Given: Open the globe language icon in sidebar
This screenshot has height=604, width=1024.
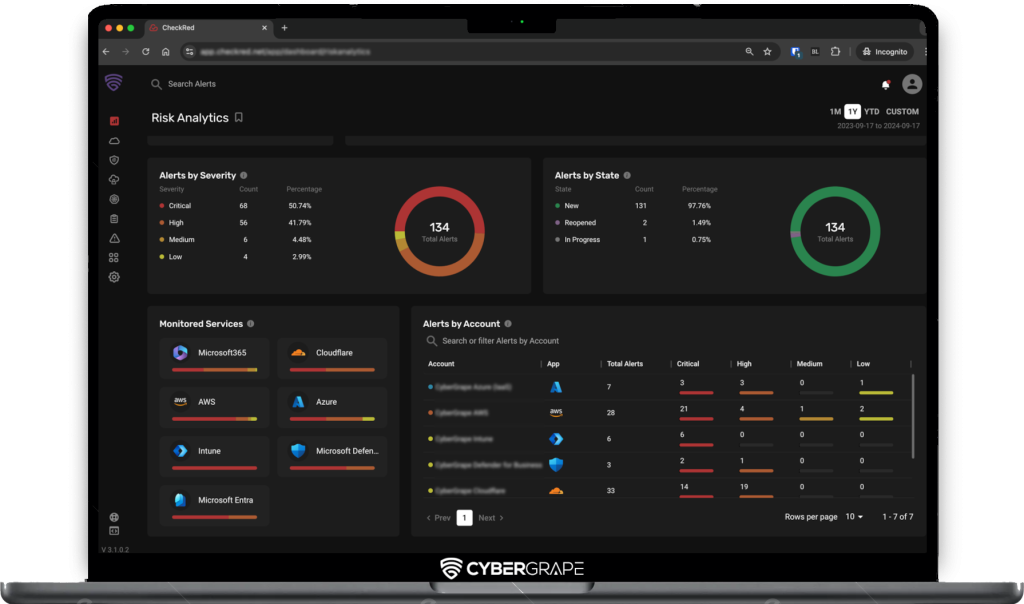Looking at the screenshot, I should (114, 517).
